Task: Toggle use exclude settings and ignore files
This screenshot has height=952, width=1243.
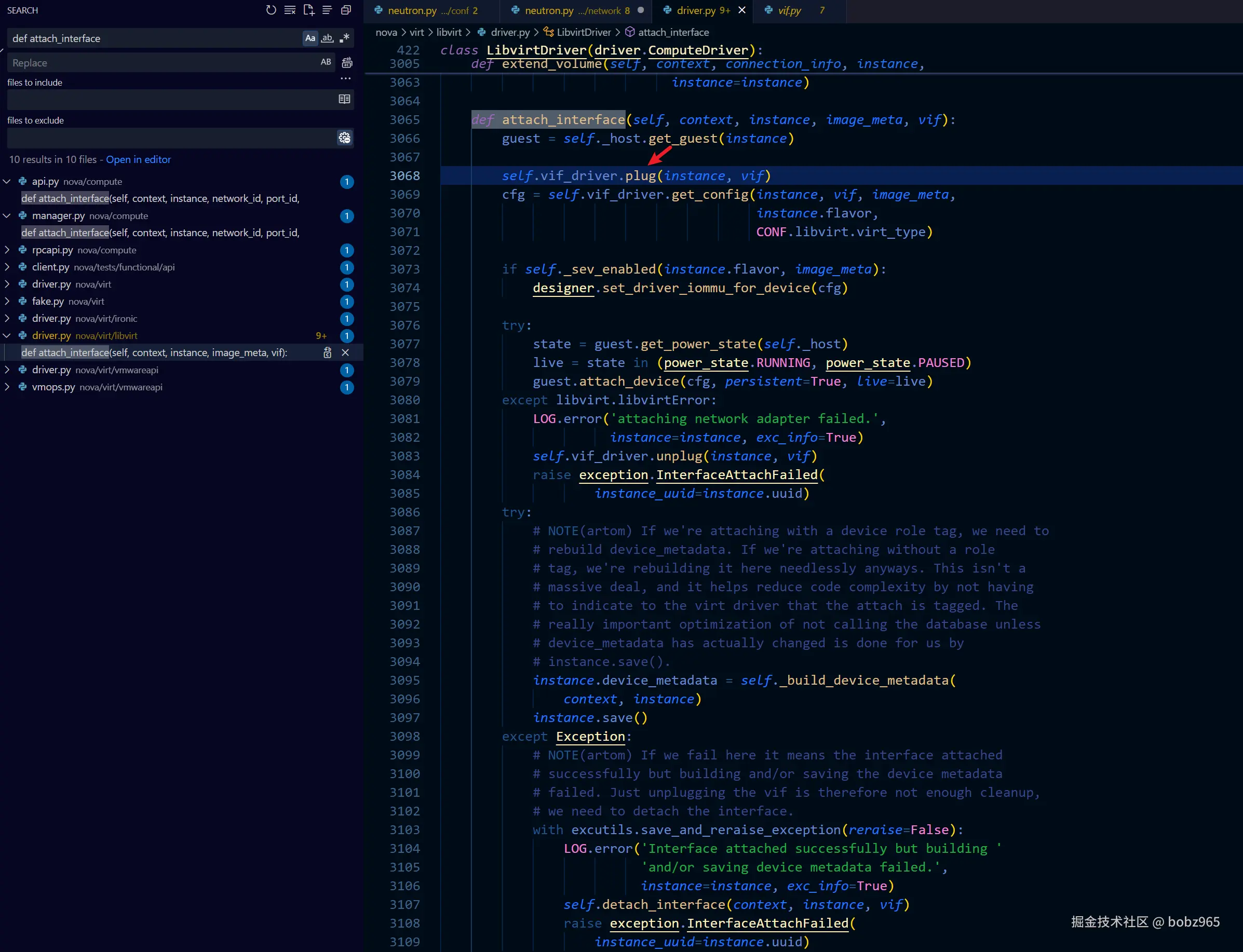Action: (x=344, y=138)
